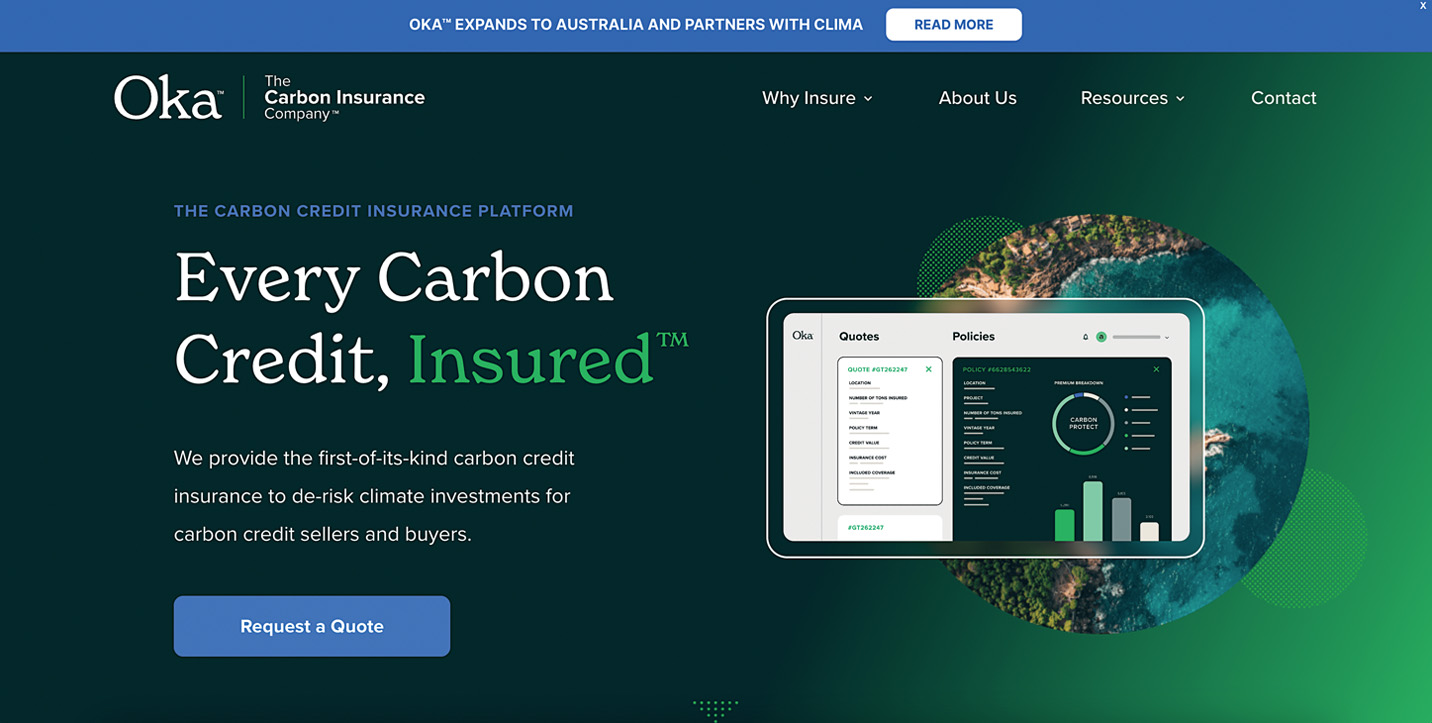
Task: Click the banner text about the Australia expansion
Action: tap(636, 24)
